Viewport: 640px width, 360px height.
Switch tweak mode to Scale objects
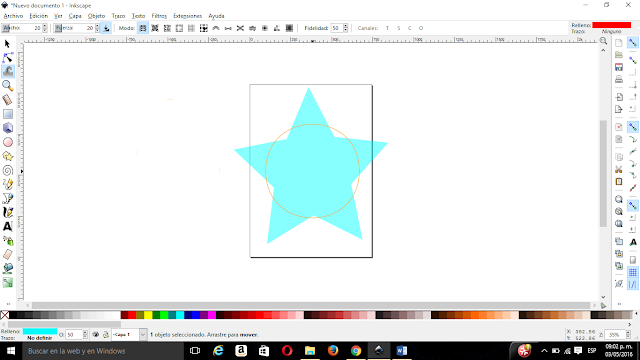tap(179, 28)
